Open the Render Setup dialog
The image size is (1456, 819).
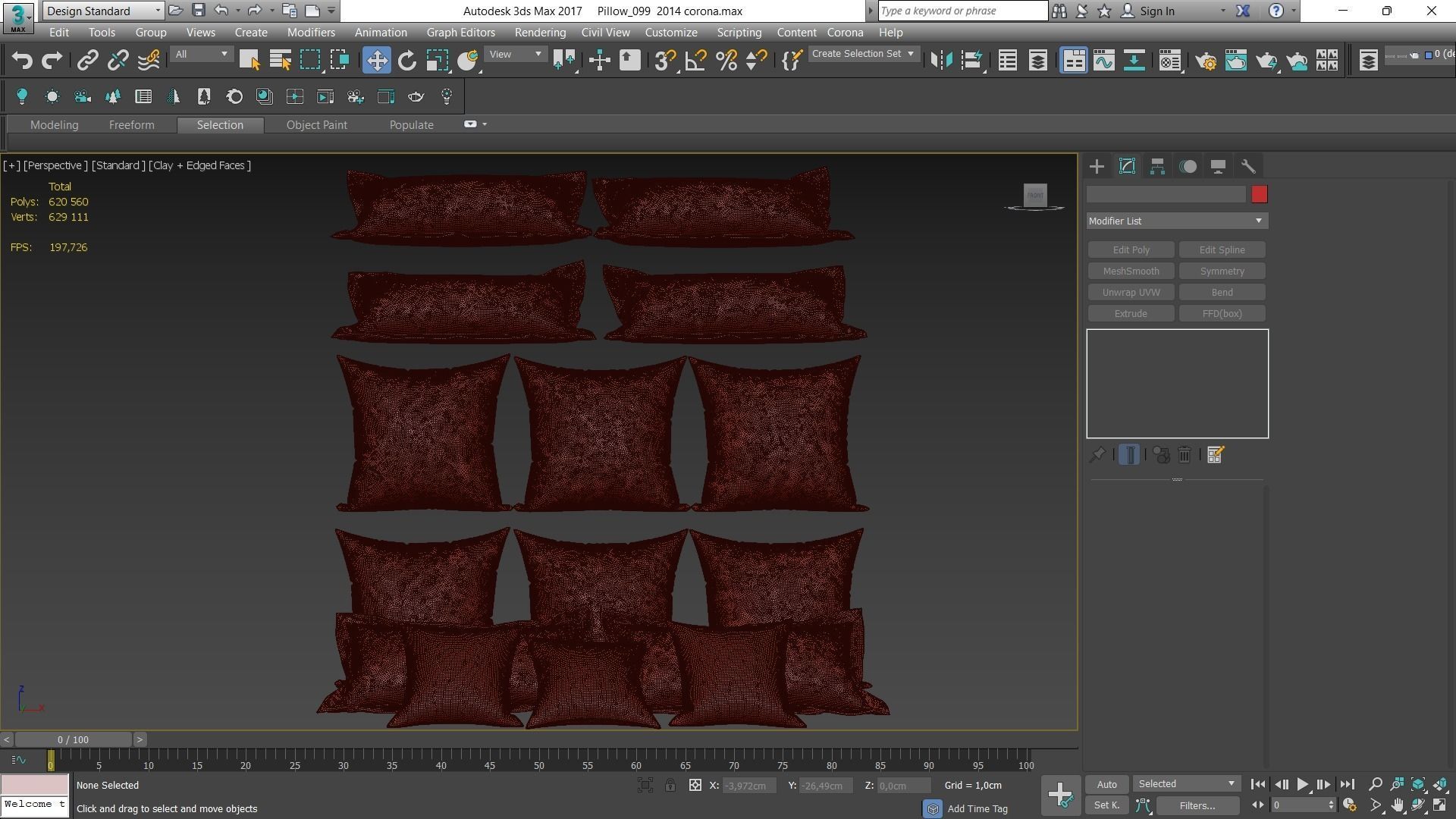click(x=1206, y=61)
